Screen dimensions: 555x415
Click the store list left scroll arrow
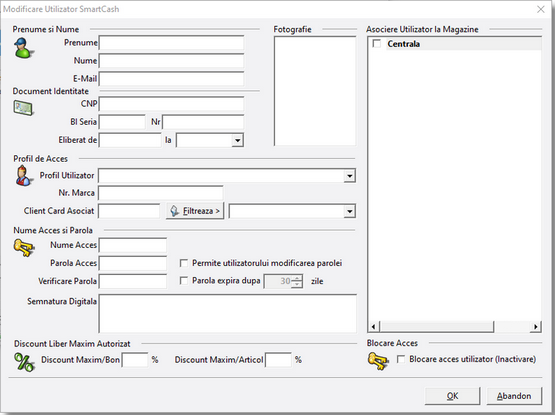374,326
